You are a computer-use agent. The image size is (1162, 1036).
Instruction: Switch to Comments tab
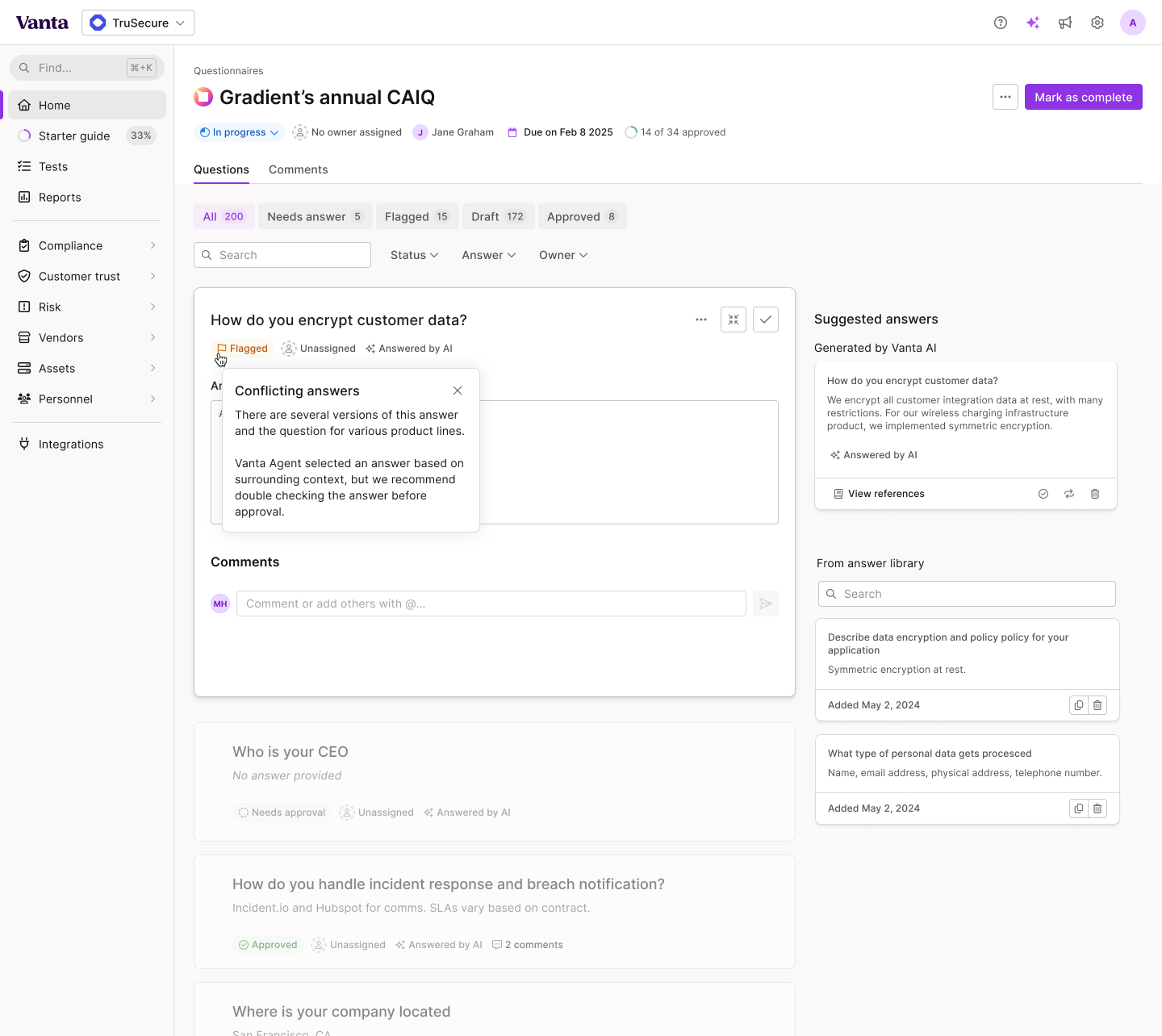[x=299, y=169]
